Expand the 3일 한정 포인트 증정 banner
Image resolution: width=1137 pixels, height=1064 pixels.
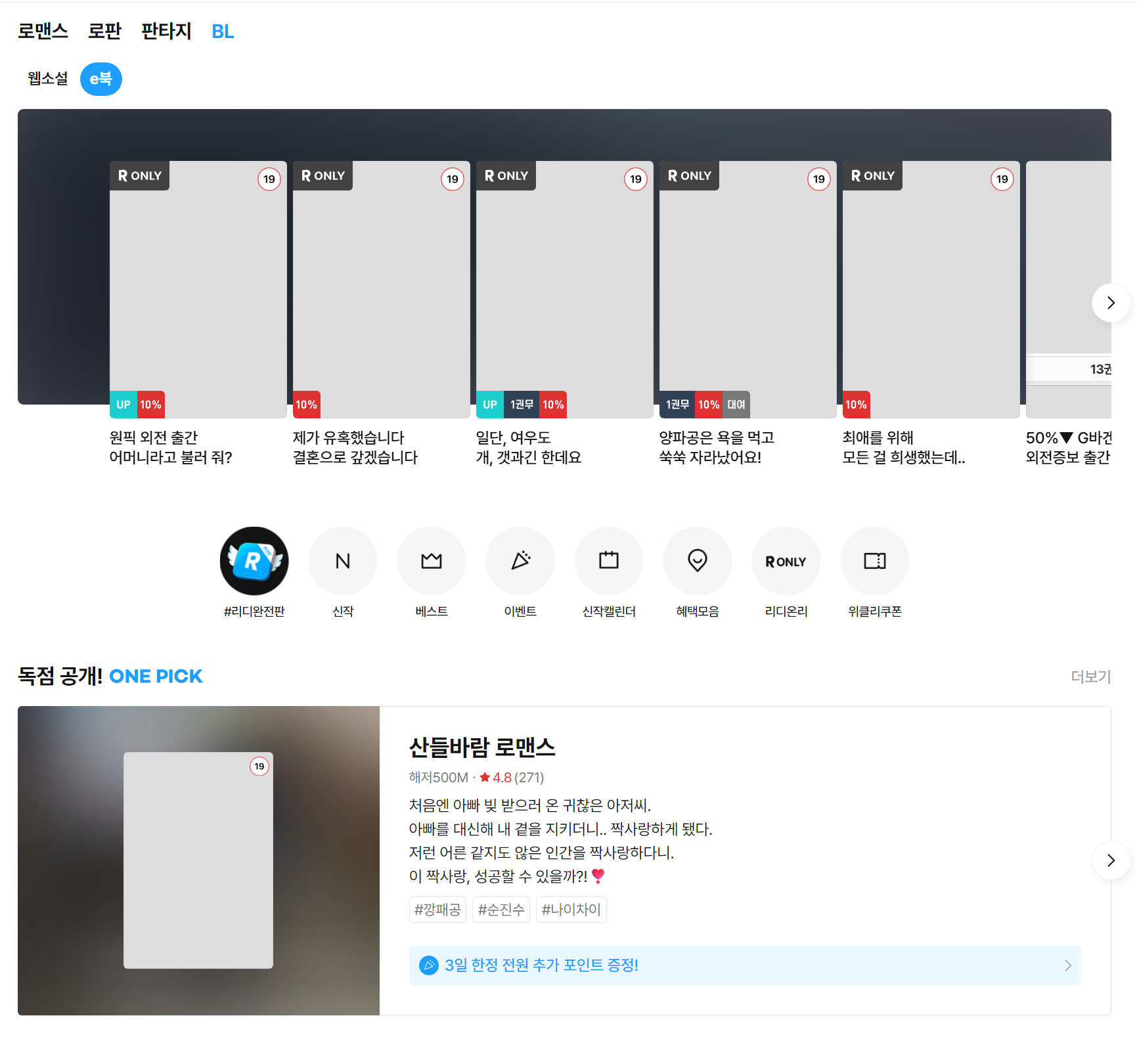pos(744,965)
